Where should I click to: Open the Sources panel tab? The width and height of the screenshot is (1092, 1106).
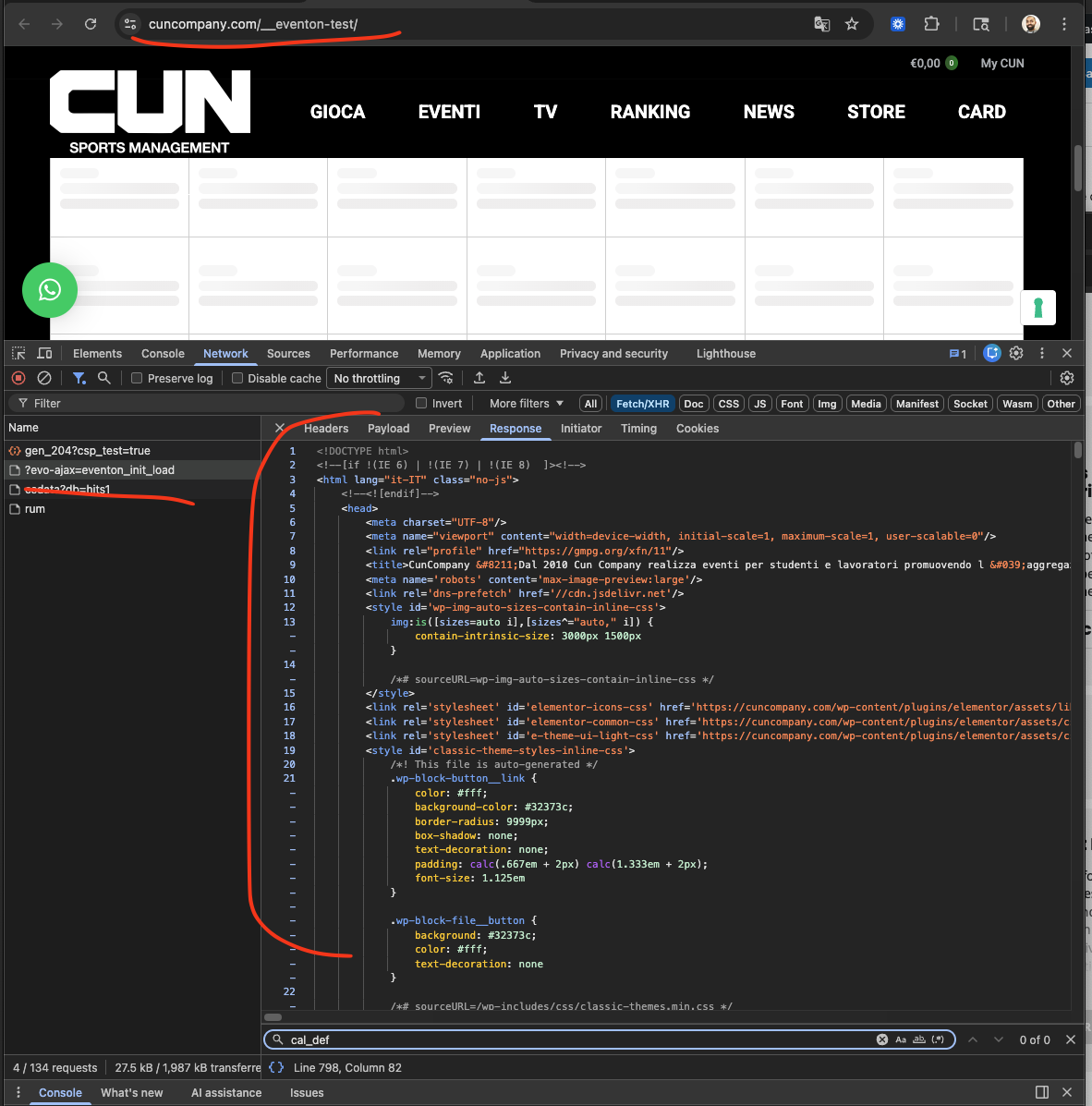pyautogui.click(x=288, y=354)
